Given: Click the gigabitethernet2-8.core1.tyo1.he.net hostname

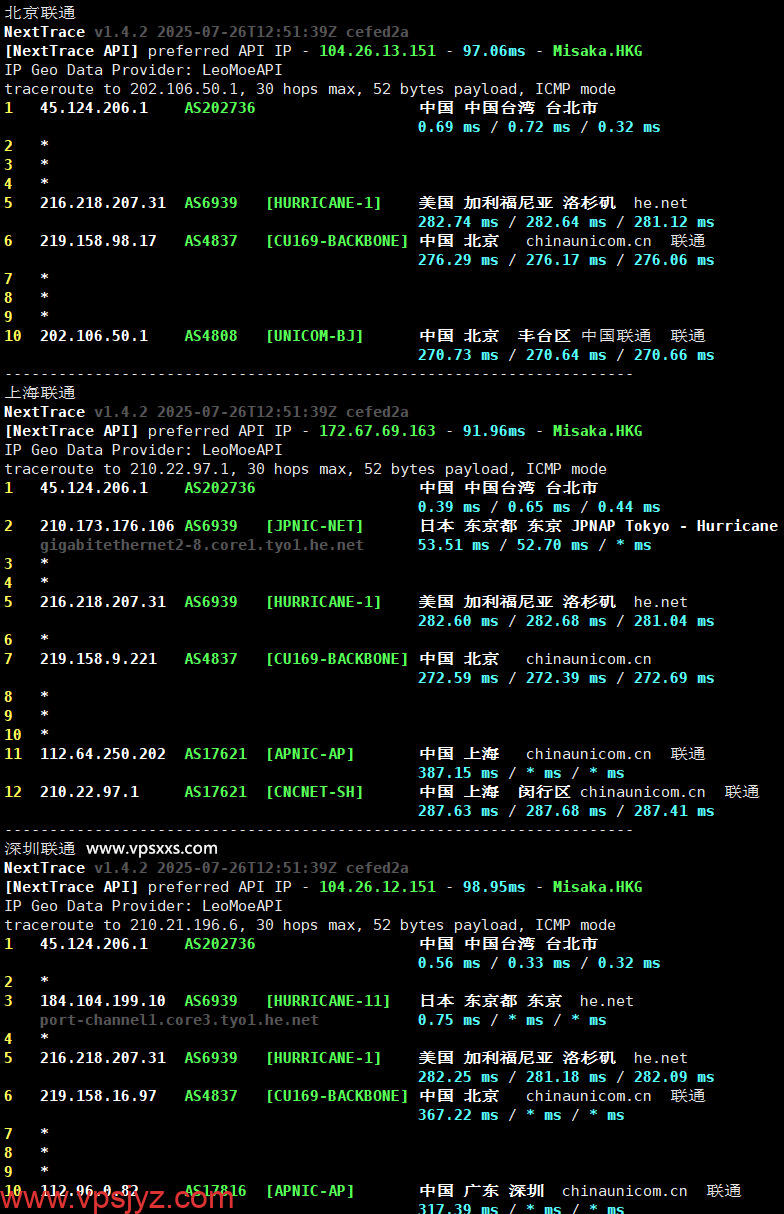Looking at the screenshot, I should point(201,545).
